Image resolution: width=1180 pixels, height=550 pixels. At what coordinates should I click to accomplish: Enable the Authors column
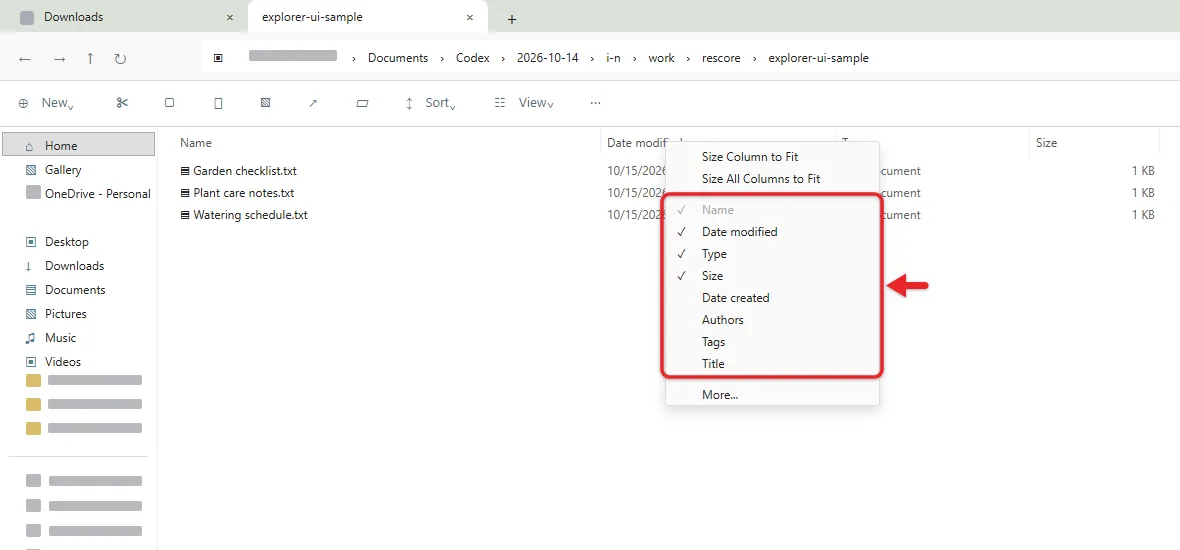tap(772, 319)
